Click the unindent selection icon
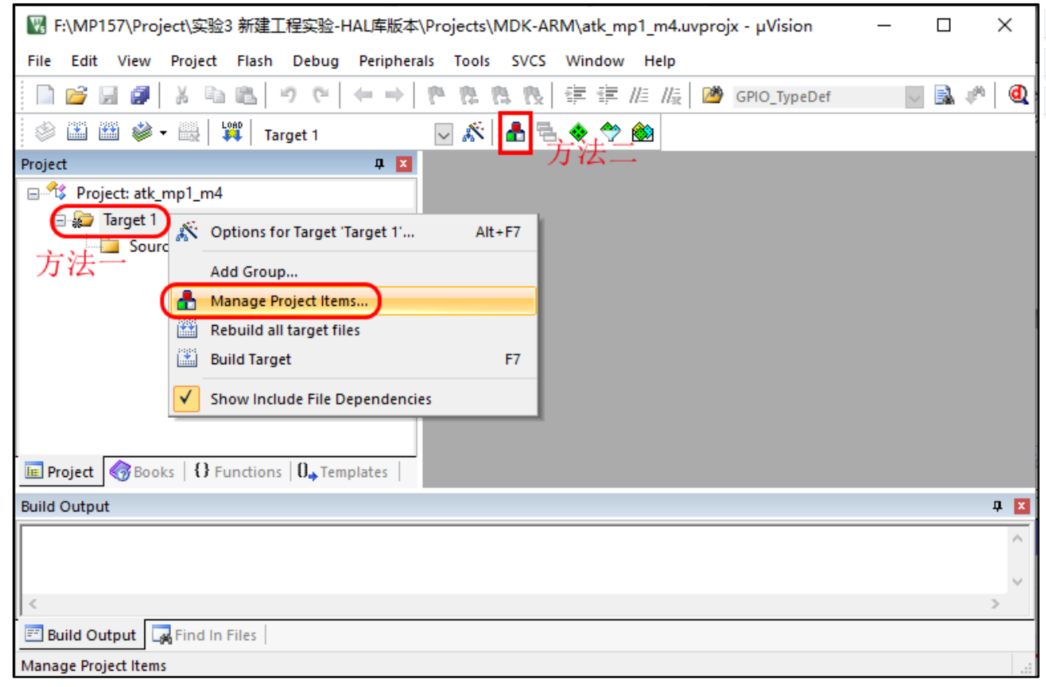1046x687 pixels. pyautogui.click(x=607, y=95)
